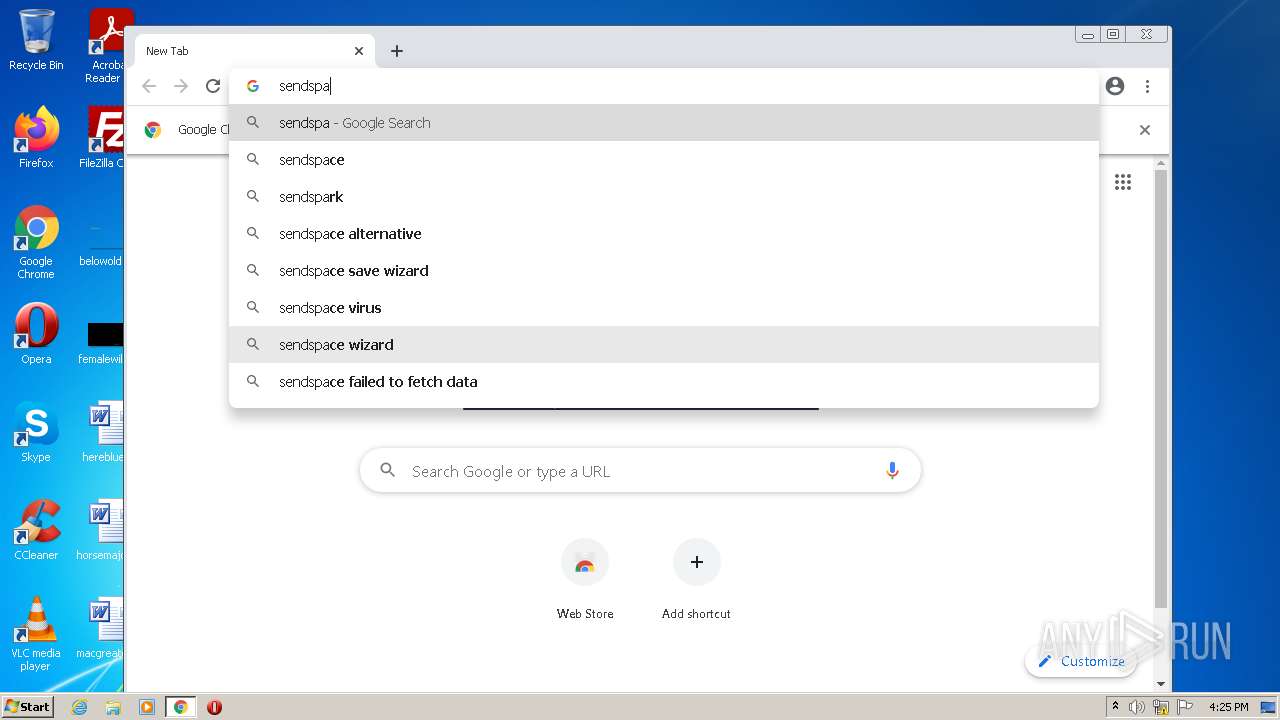This screenshot has height=720, width=1280.
Task: Open Opera desktop shortcut
Action: 36,334
